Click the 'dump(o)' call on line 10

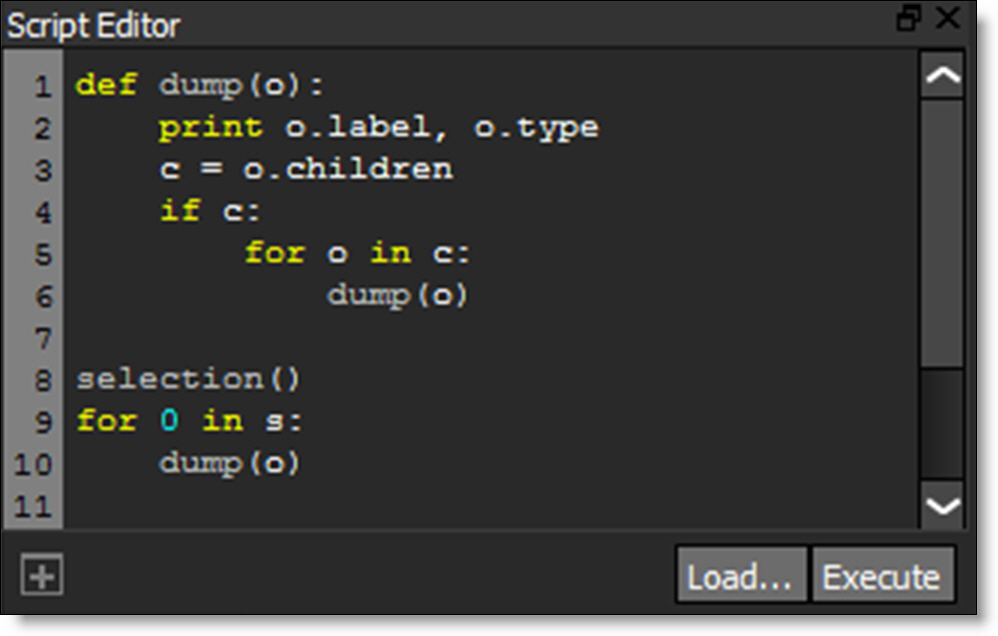tap(229, 464)
